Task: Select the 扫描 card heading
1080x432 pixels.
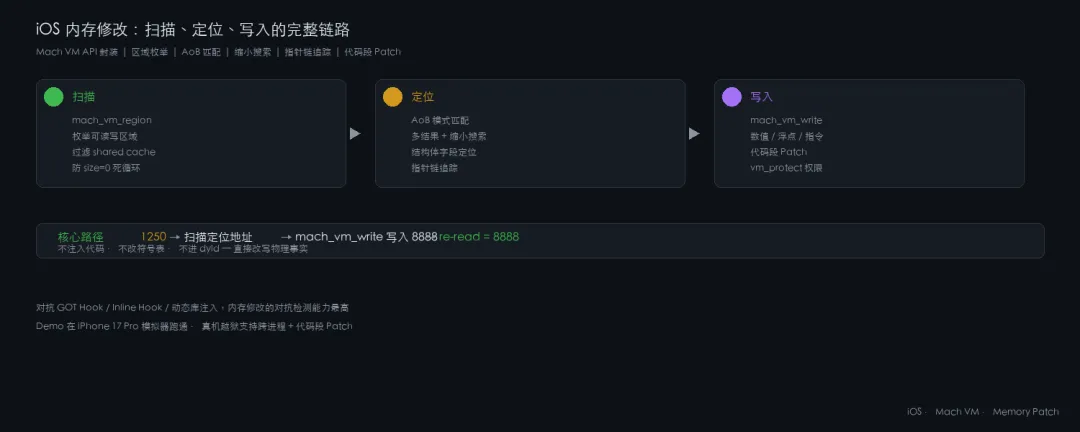Action: click(83, 97)
